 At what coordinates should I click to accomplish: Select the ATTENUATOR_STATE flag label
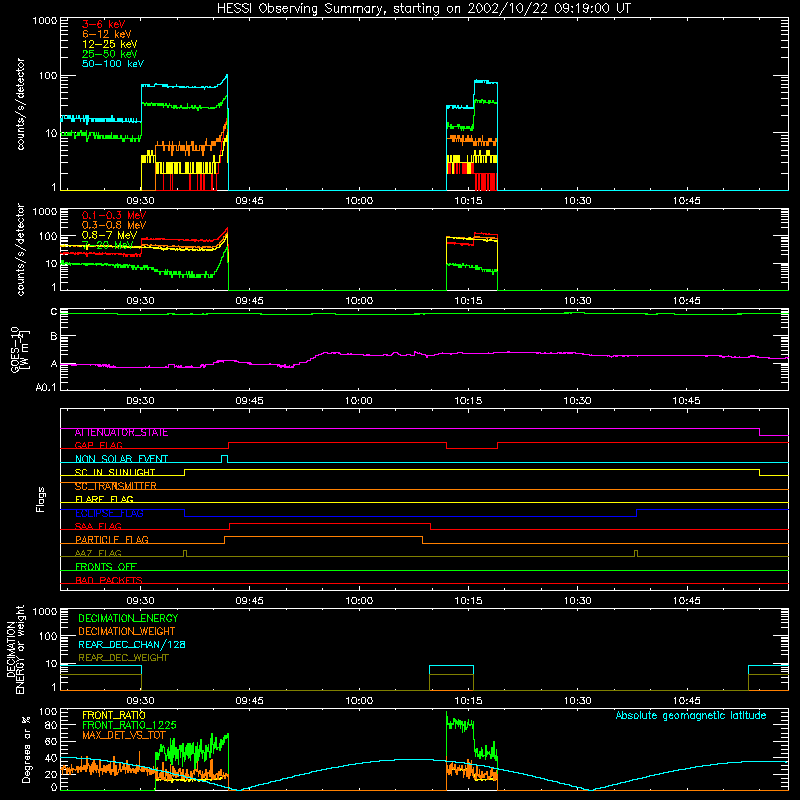coord(121,433)
